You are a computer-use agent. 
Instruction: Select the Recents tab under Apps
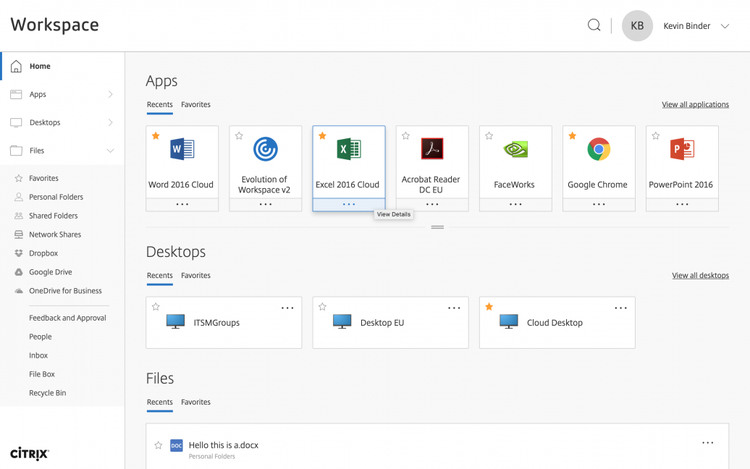coord(160,104)
